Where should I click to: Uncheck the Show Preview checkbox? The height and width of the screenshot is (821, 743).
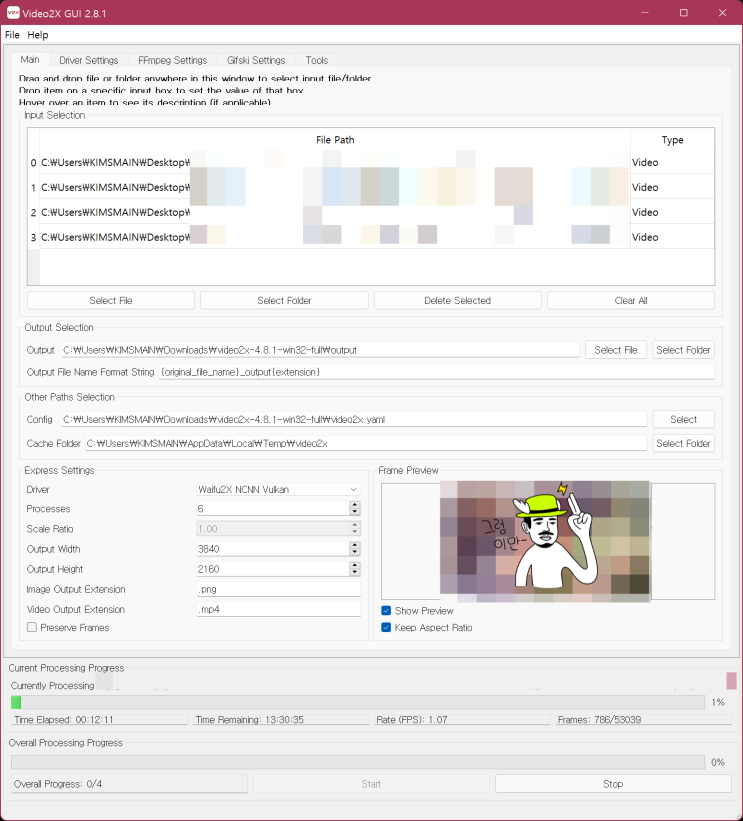(386, 611)
